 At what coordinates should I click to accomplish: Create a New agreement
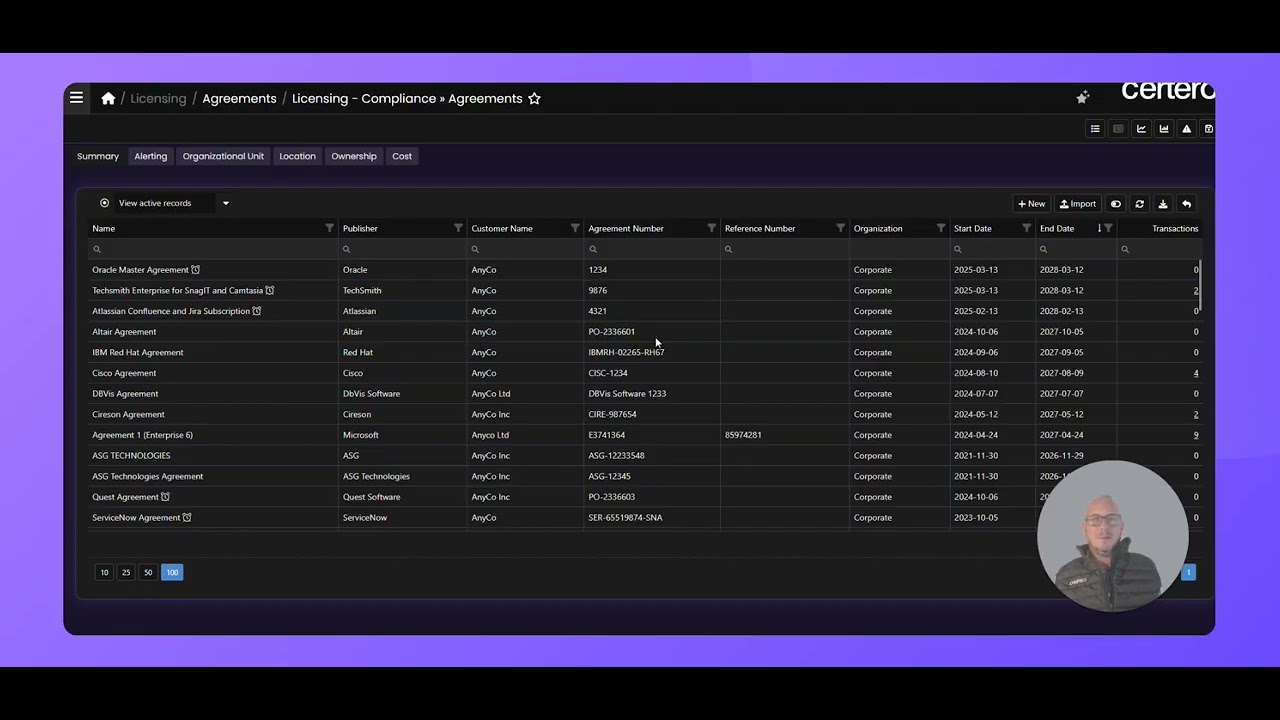(x=1031, y=204)
